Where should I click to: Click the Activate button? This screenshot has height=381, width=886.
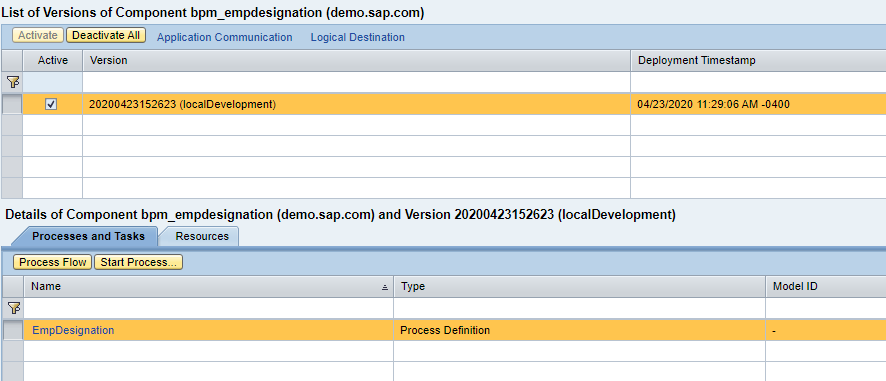[38, 35]
